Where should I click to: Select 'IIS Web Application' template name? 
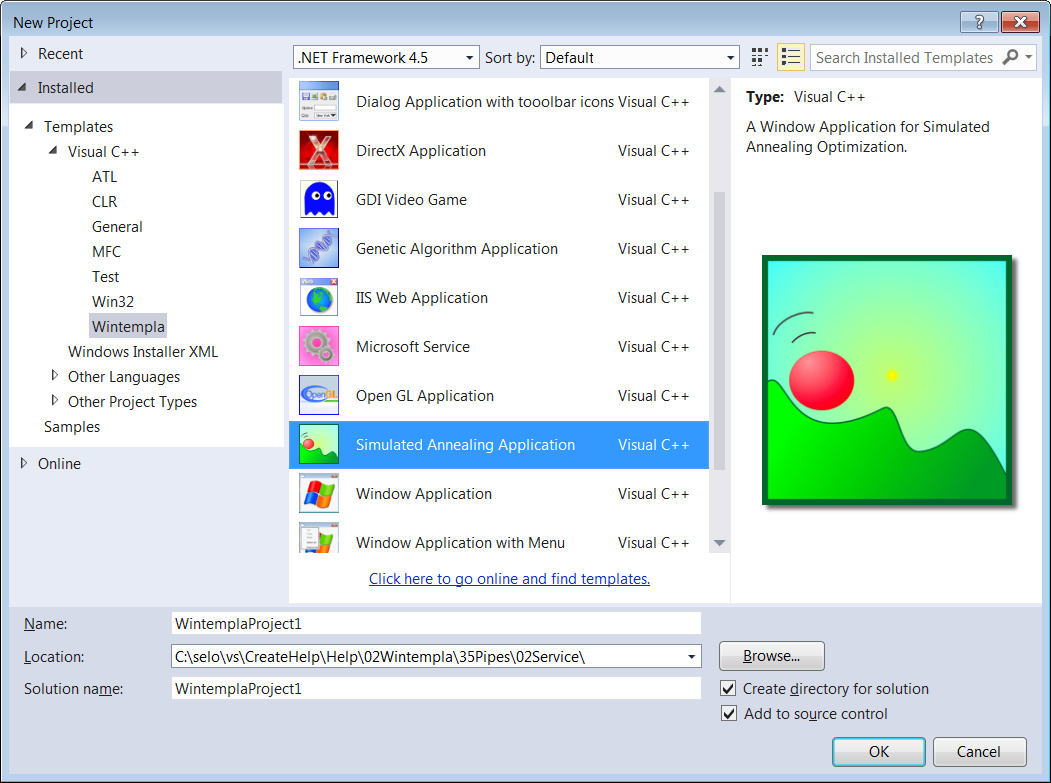pyautogui.click(x=422, y=298)
